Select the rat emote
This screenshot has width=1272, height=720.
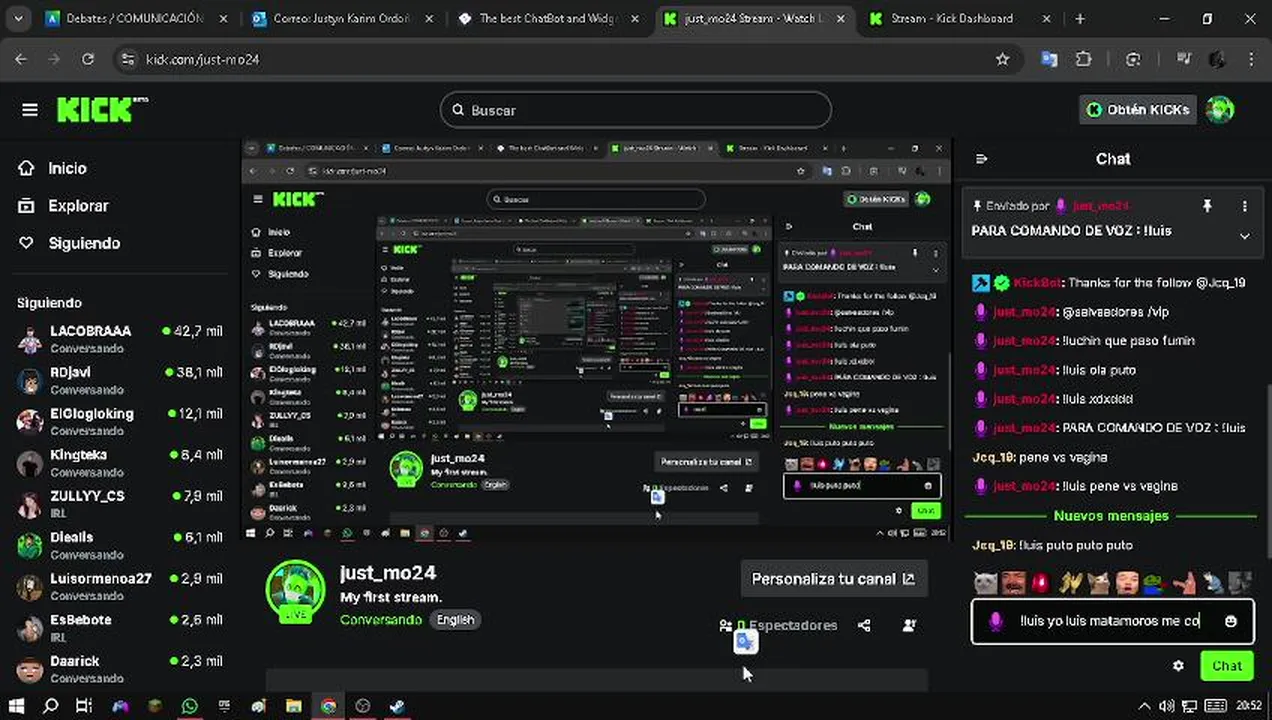[1212, 582]
